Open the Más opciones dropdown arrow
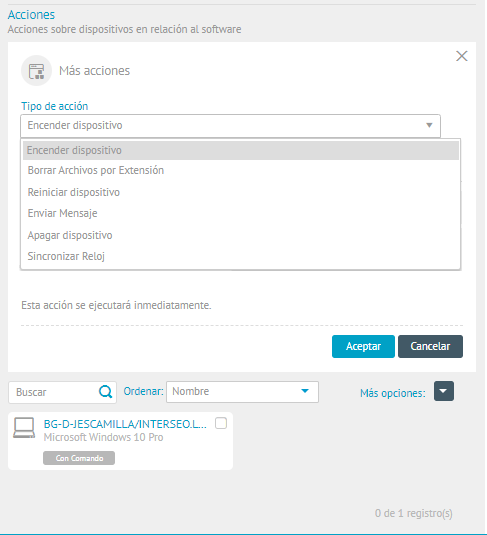 (x=444, y=391)
